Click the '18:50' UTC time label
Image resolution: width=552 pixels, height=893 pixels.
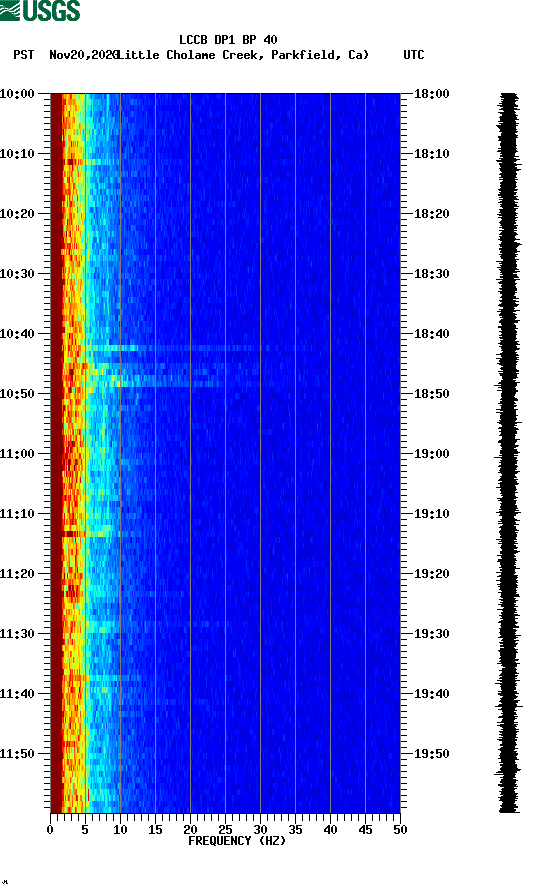tap(431, 394)
